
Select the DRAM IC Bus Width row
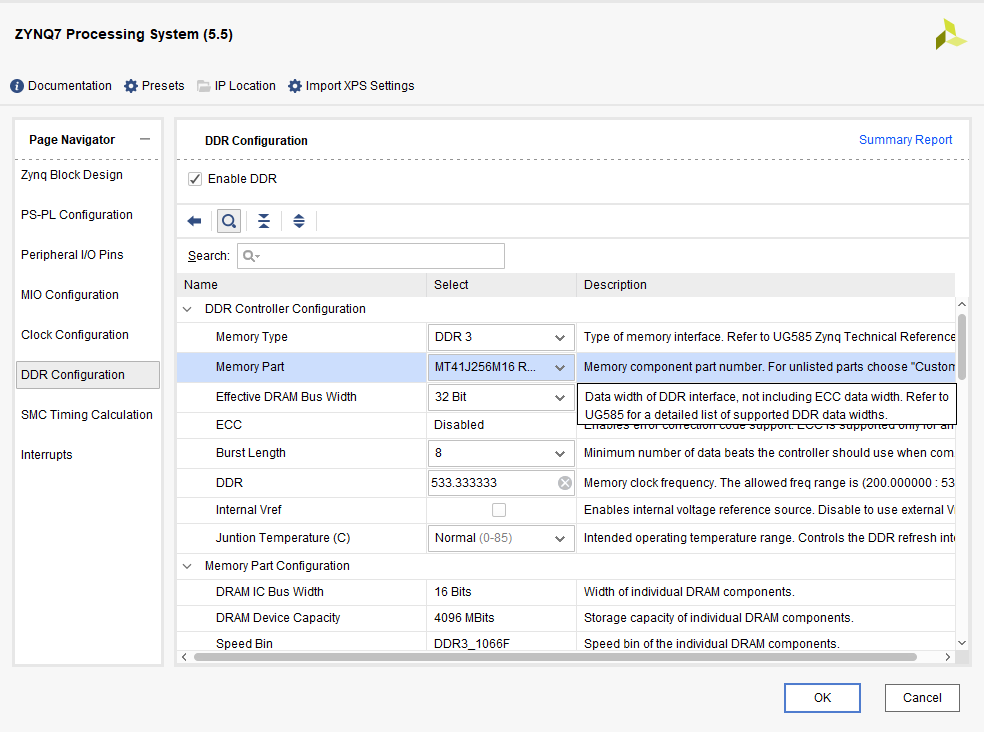click(269, 592)
